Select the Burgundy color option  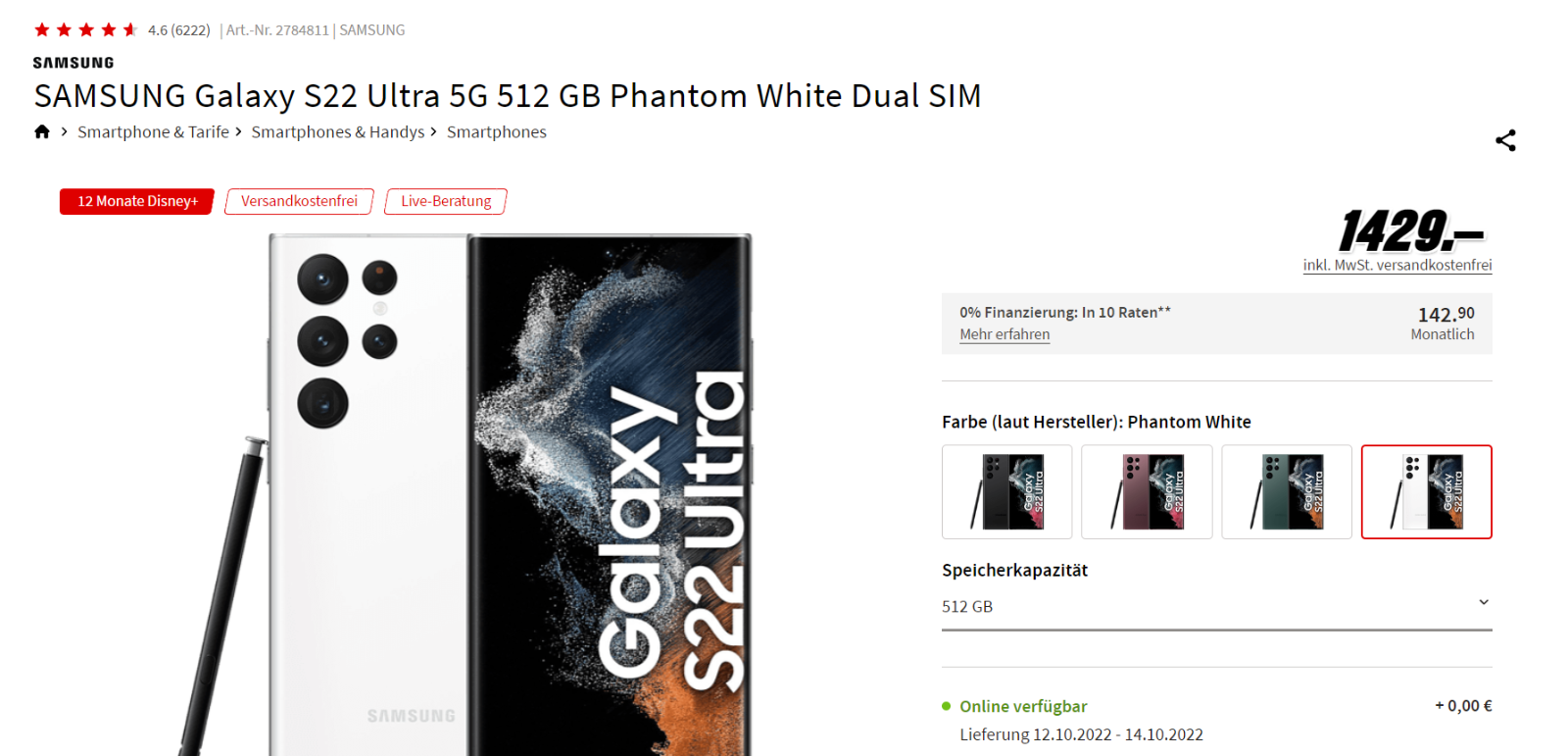(x=1147, y=492)
